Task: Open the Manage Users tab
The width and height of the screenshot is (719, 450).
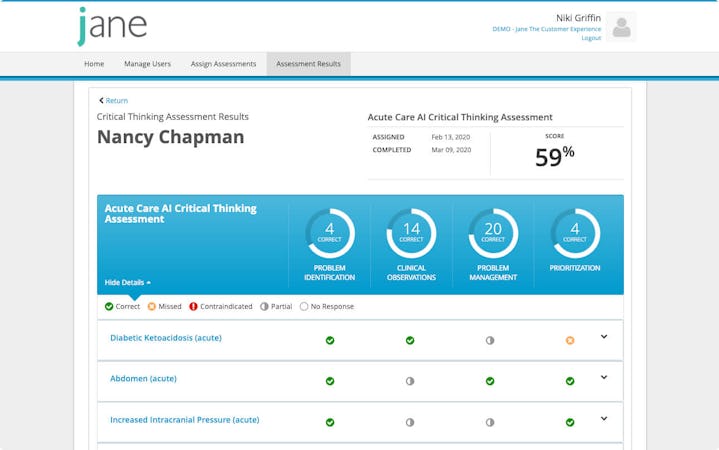Action: point(147,64)
